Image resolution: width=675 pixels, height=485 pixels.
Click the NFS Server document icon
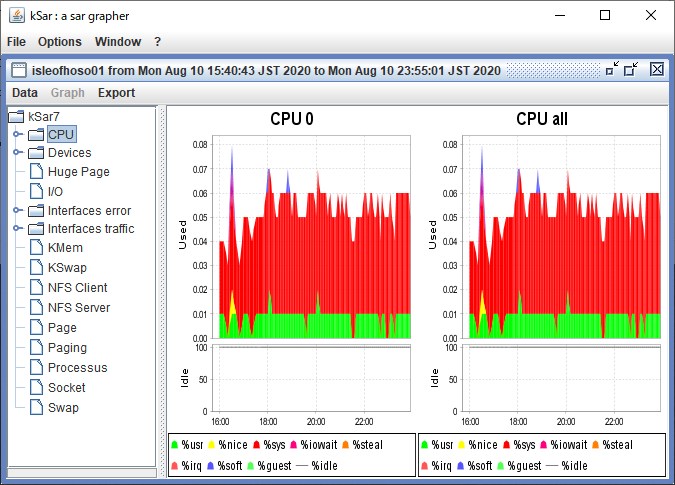coord(37,307)
